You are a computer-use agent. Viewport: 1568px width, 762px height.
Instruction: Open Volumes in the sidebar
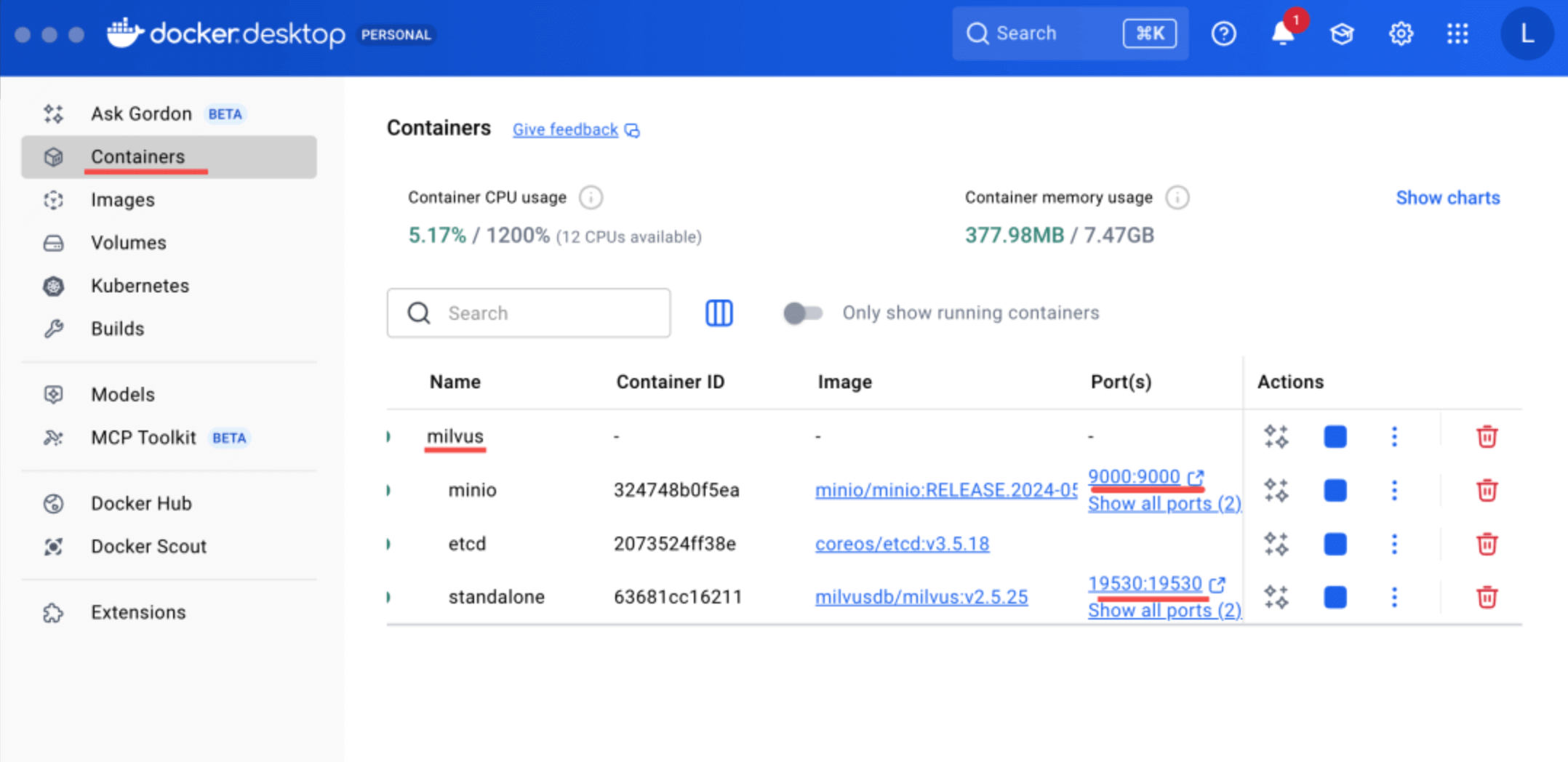[x=169, y=242]
